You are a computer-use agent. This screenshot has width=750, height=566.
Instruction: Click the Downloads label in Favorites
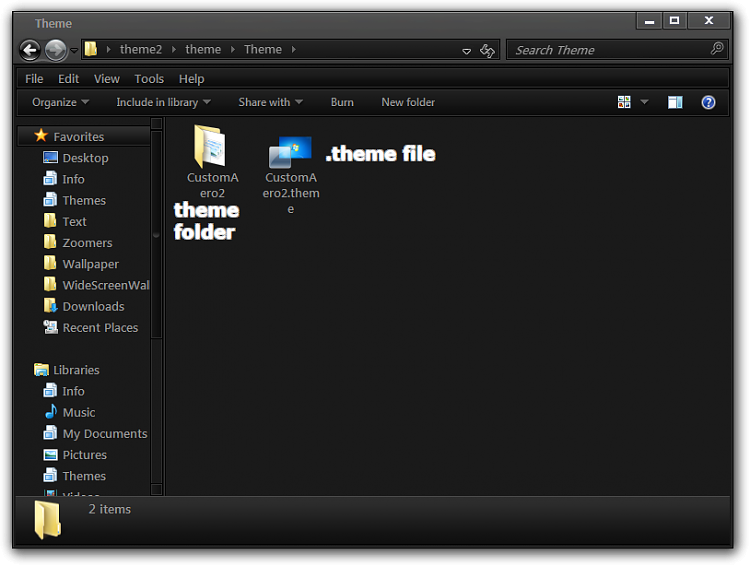point(93,306)
